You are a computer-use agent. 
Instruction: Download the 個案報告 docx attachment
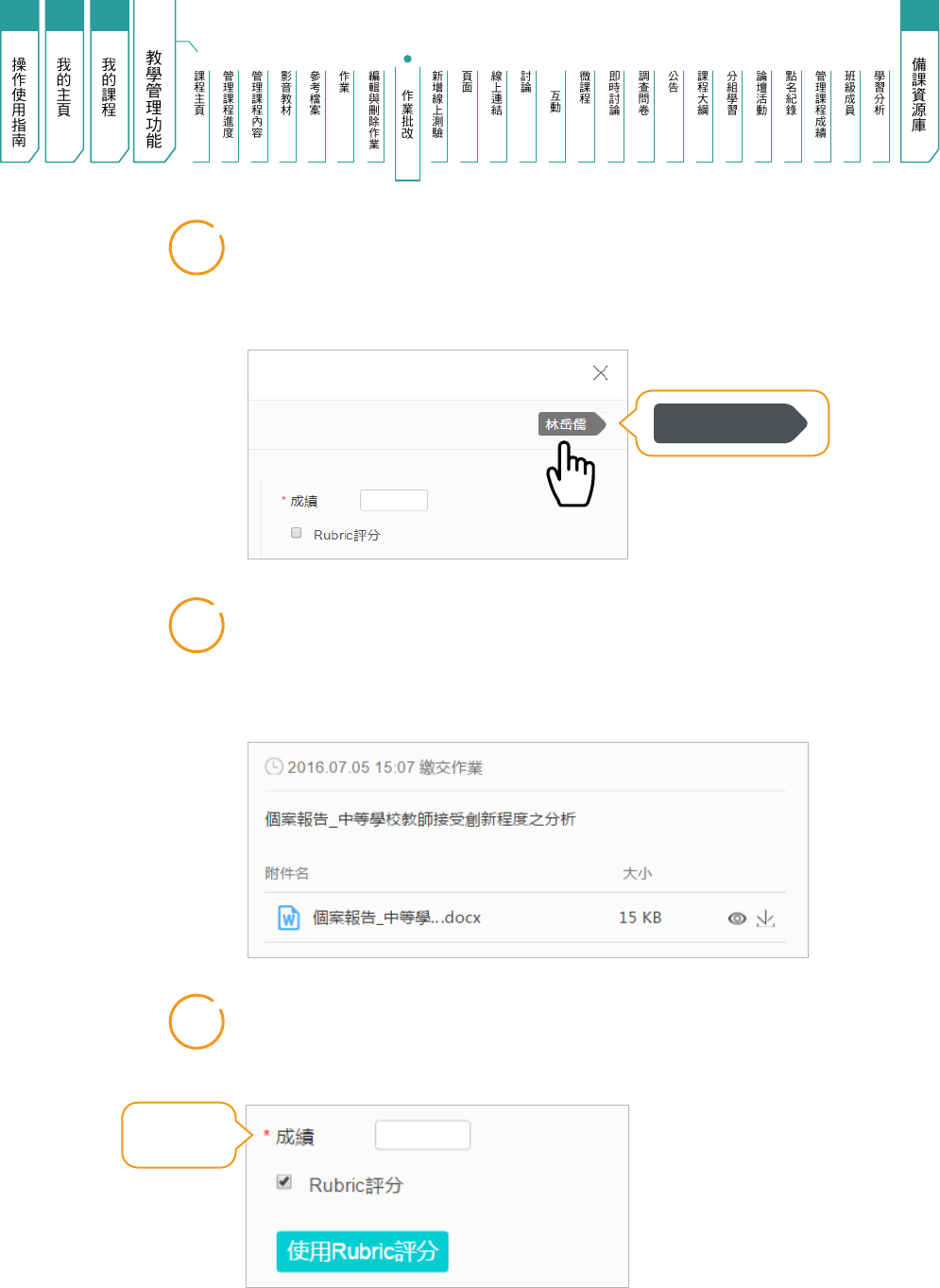pyautogui.click(x=766, y=919)
